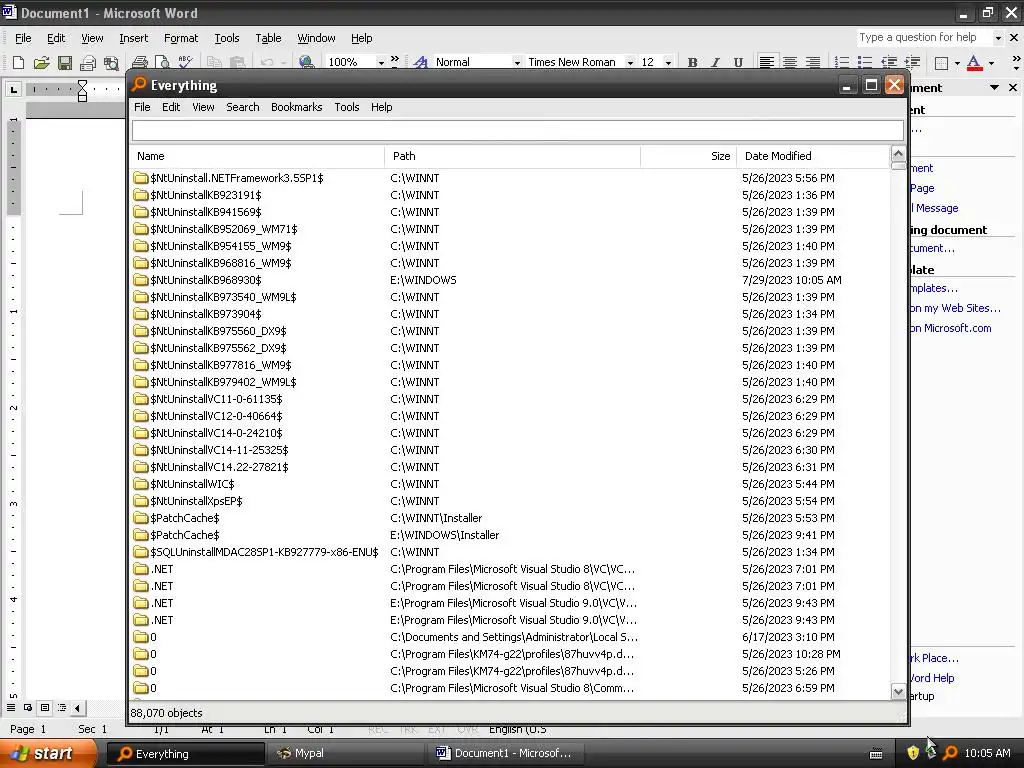
Task: Open Styles and Formatting icon beside Normal
Action: [x=421, y=62]
